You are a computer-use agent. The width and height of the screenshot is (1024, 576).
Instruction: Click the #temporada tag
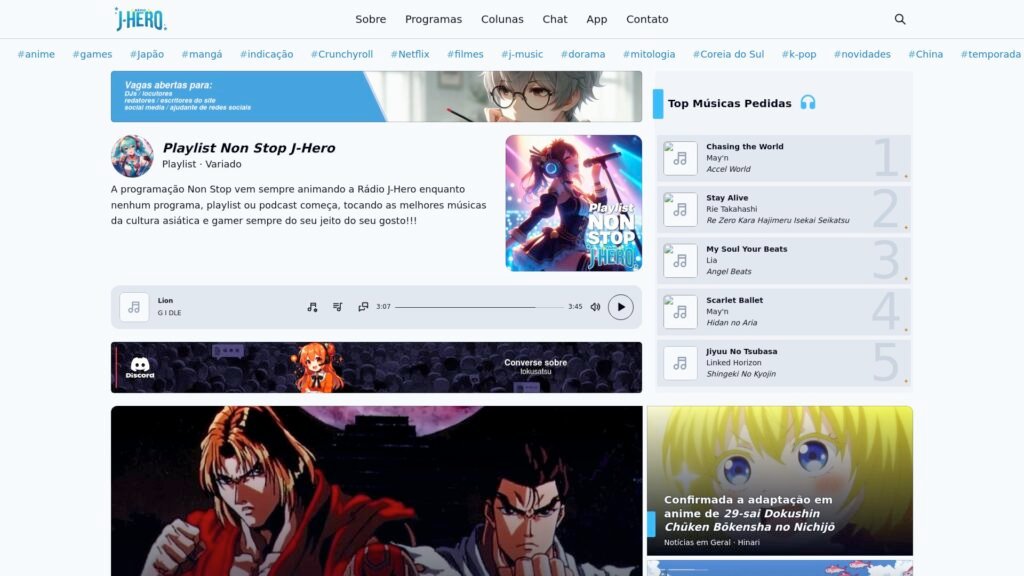pyautogui.click(x=991, y=54)
